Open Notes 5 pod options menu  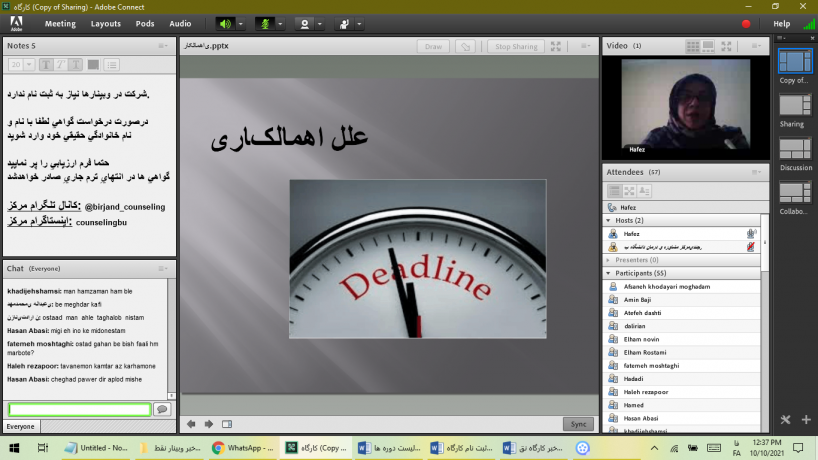pyautogui.click(x=163, y=46)
